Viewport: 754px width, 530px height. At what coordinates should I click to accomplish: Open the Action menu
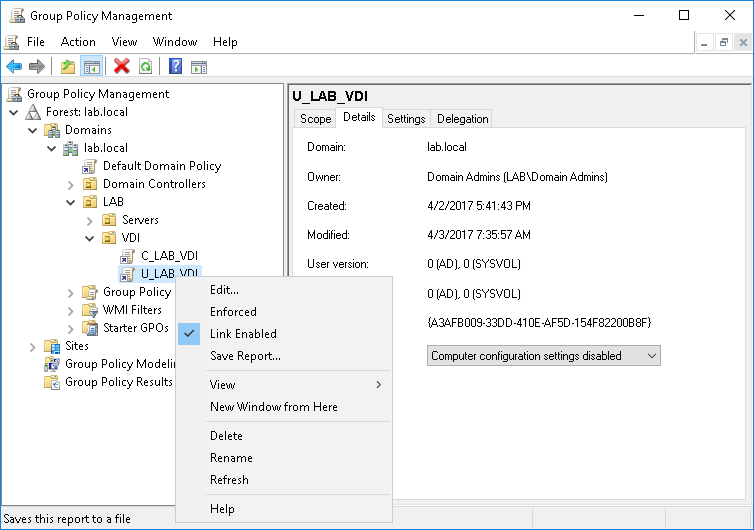point(78,42)
